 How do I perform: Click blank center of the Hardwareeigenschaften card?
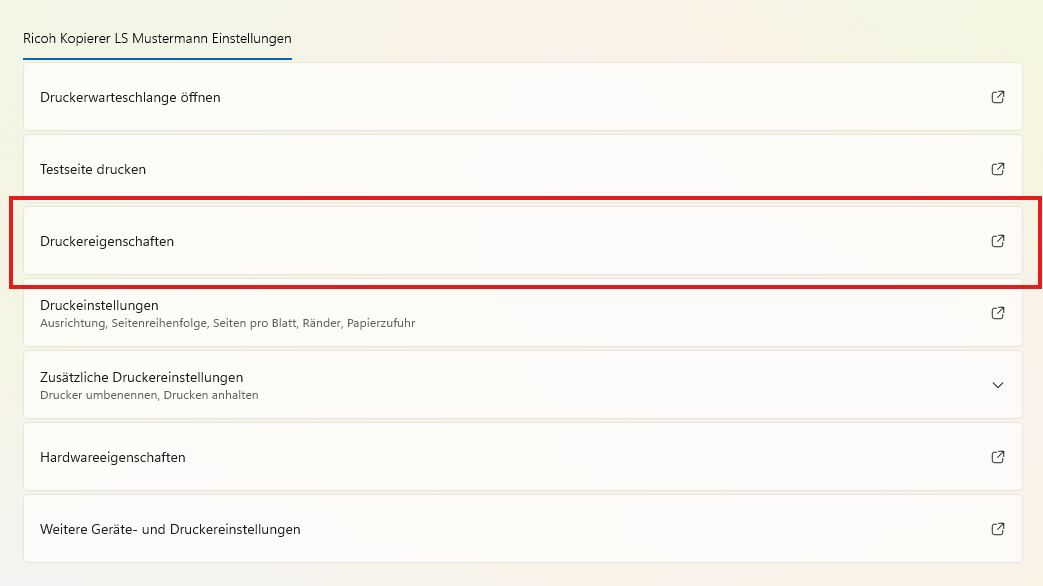(x=520, y=457)
